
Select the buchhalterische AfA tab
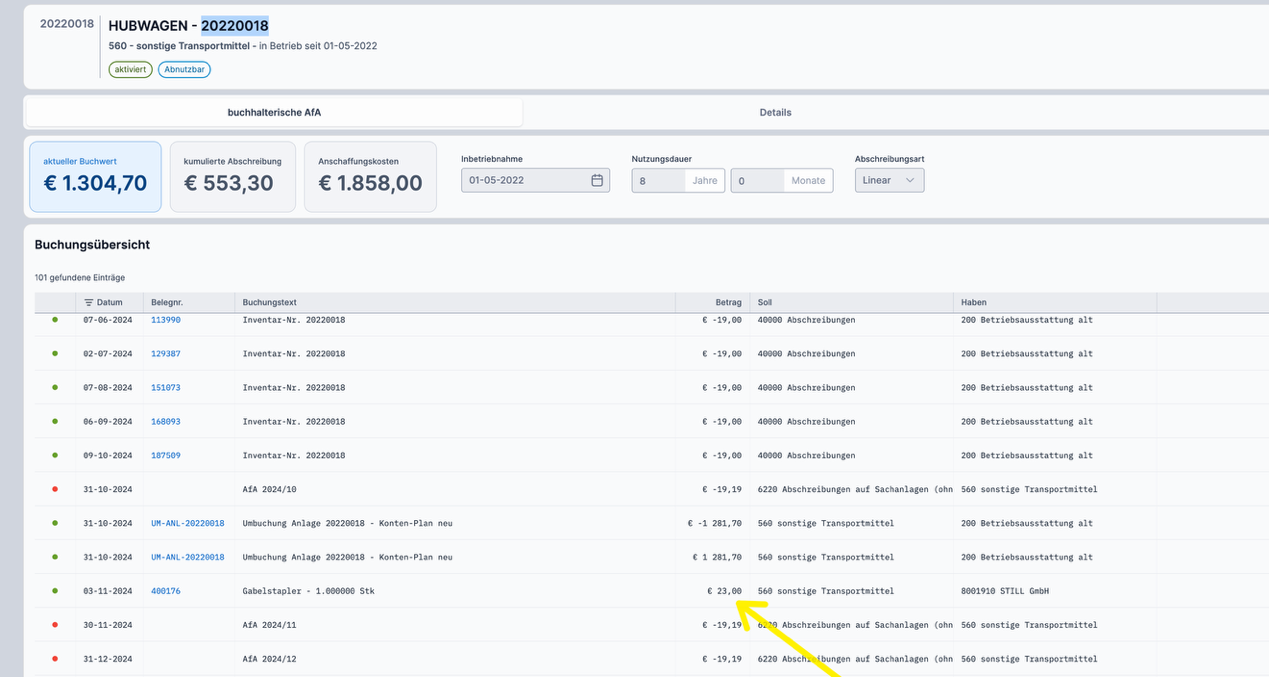click(x=274, y=113)
